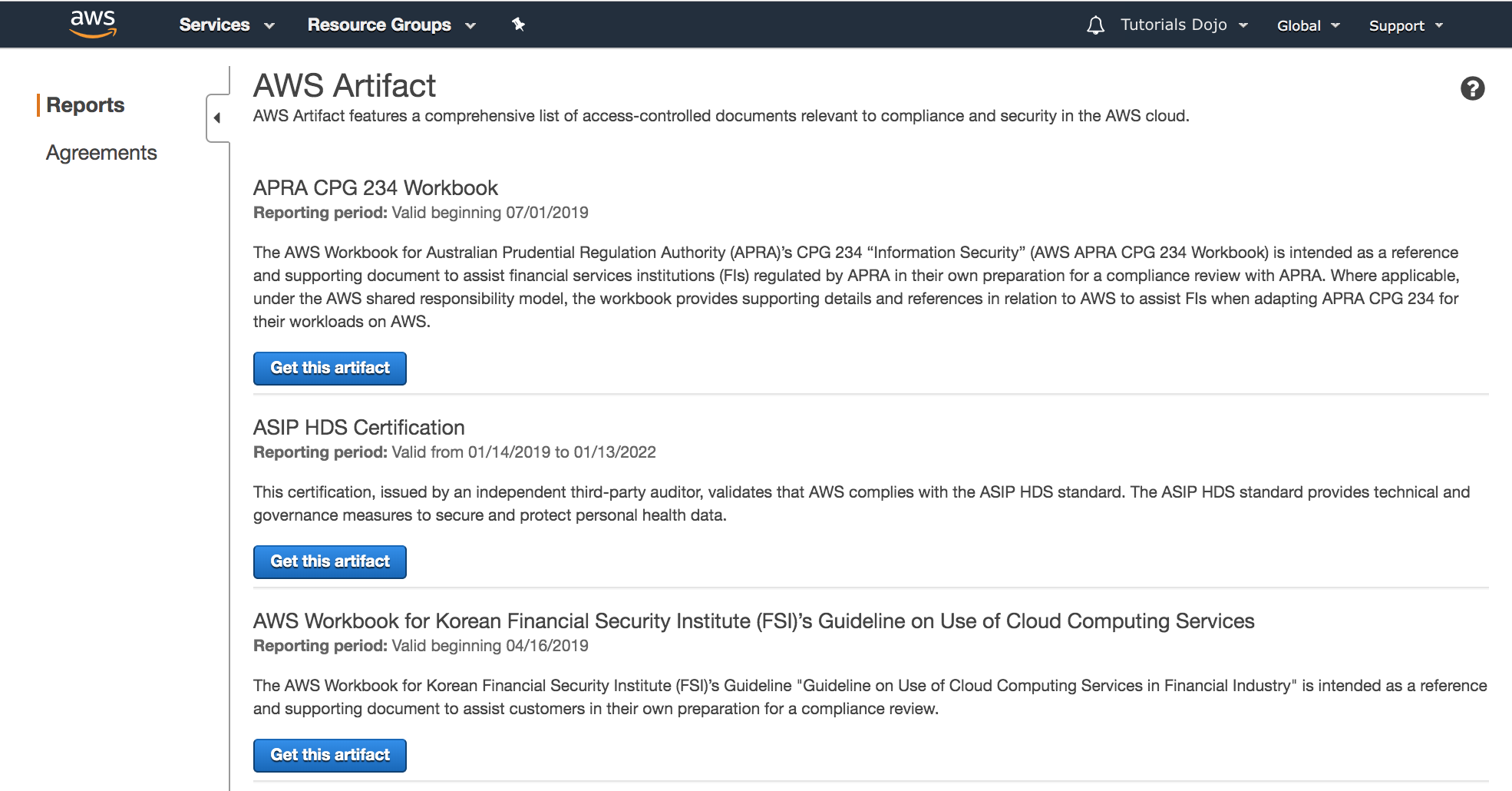Select the Reports sidebar item

click(x=85, y=104)
